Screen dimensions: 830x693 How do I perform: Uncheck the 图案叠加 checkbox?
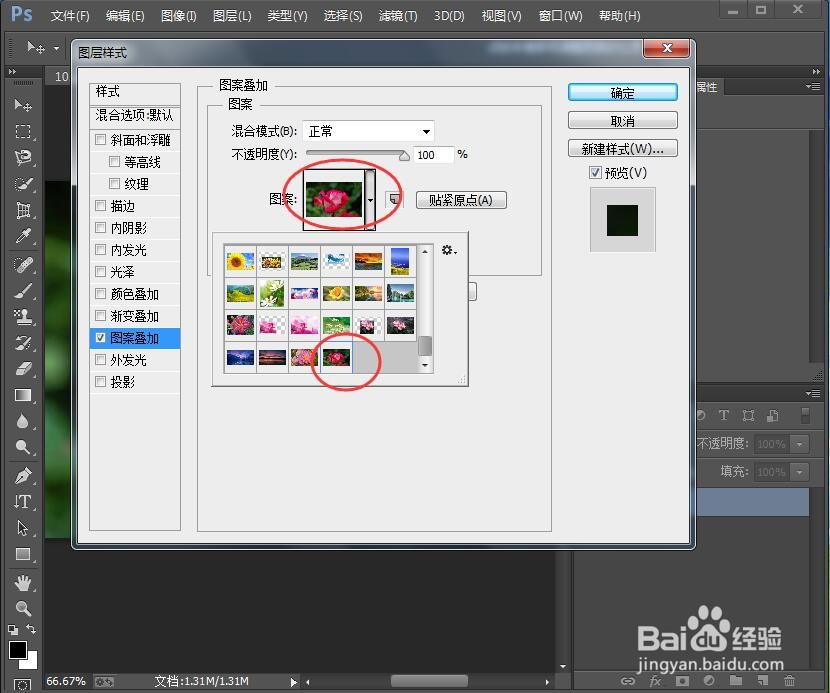click(x=101, y=338)
